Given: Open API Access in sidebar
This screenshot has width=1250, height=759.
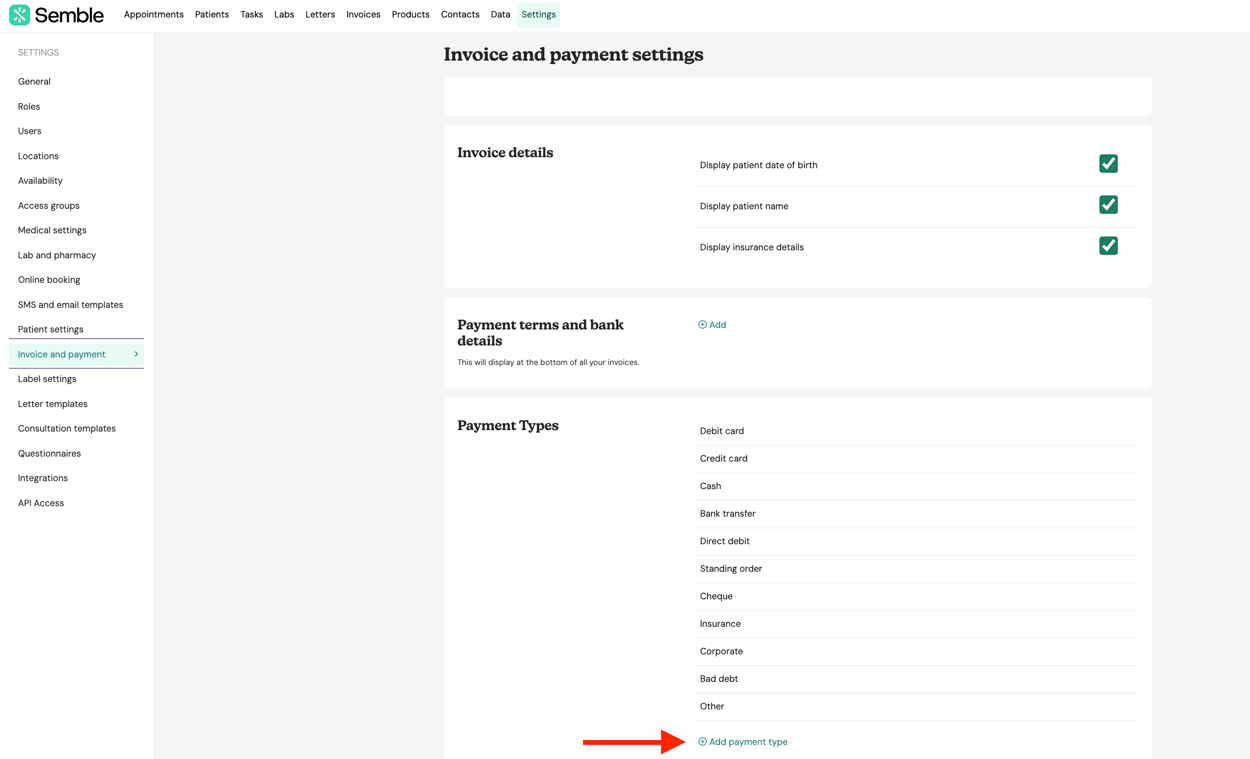Looking at the screenshot, I should pyautogui.click(x=41, y=503).
